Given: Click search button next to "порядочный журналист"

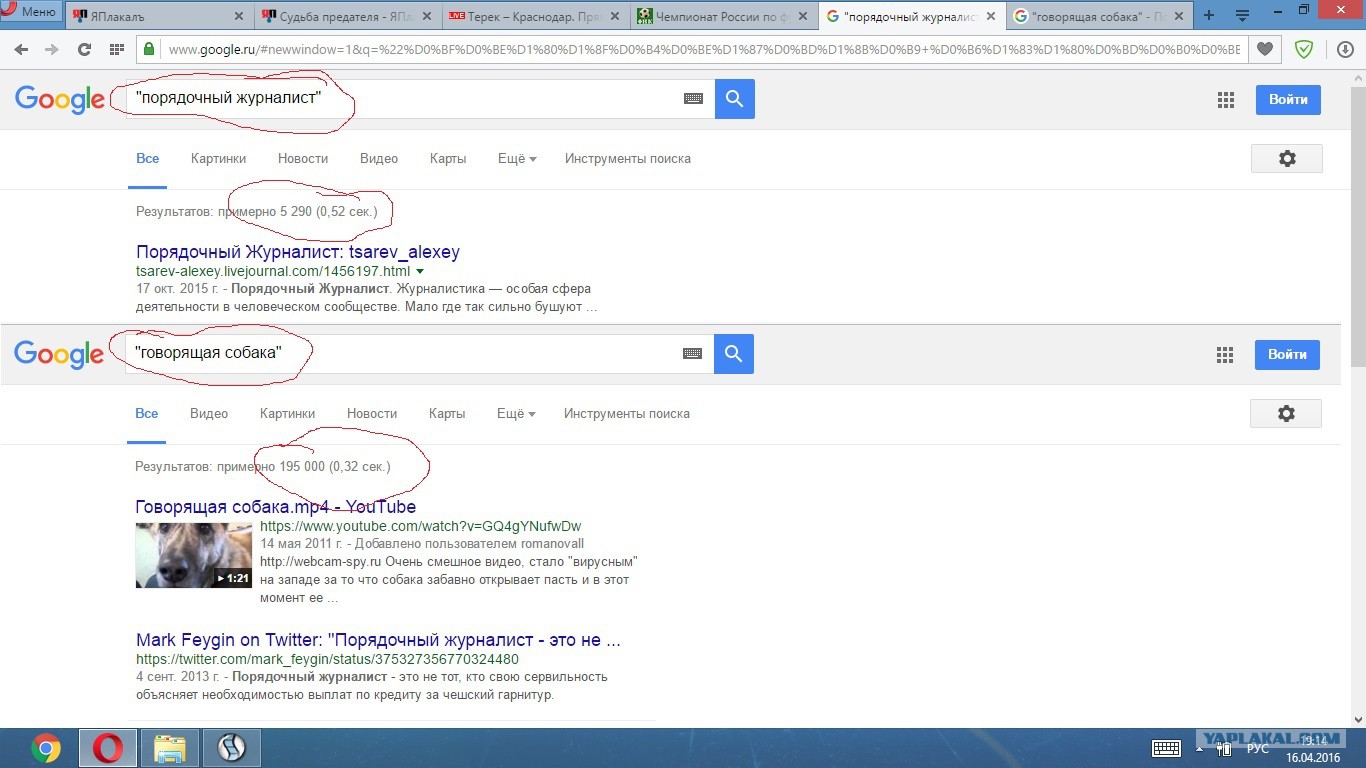Looking at the screenshot, I should pyautogui.click(x=735, y=99).
